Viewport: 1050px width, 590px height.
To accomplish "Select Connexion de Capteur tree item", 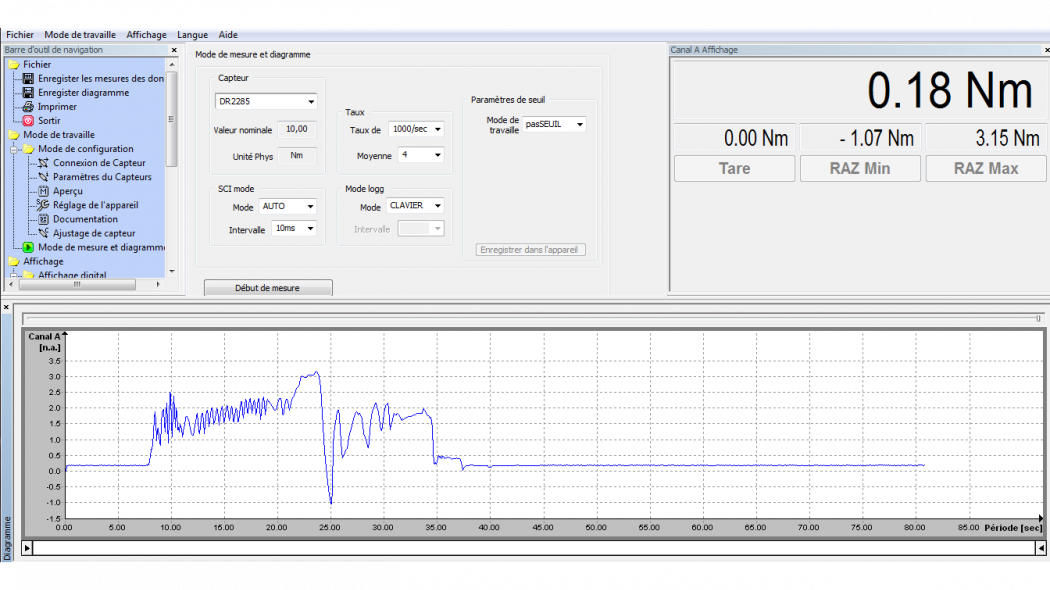I will [x=99, y=163].
